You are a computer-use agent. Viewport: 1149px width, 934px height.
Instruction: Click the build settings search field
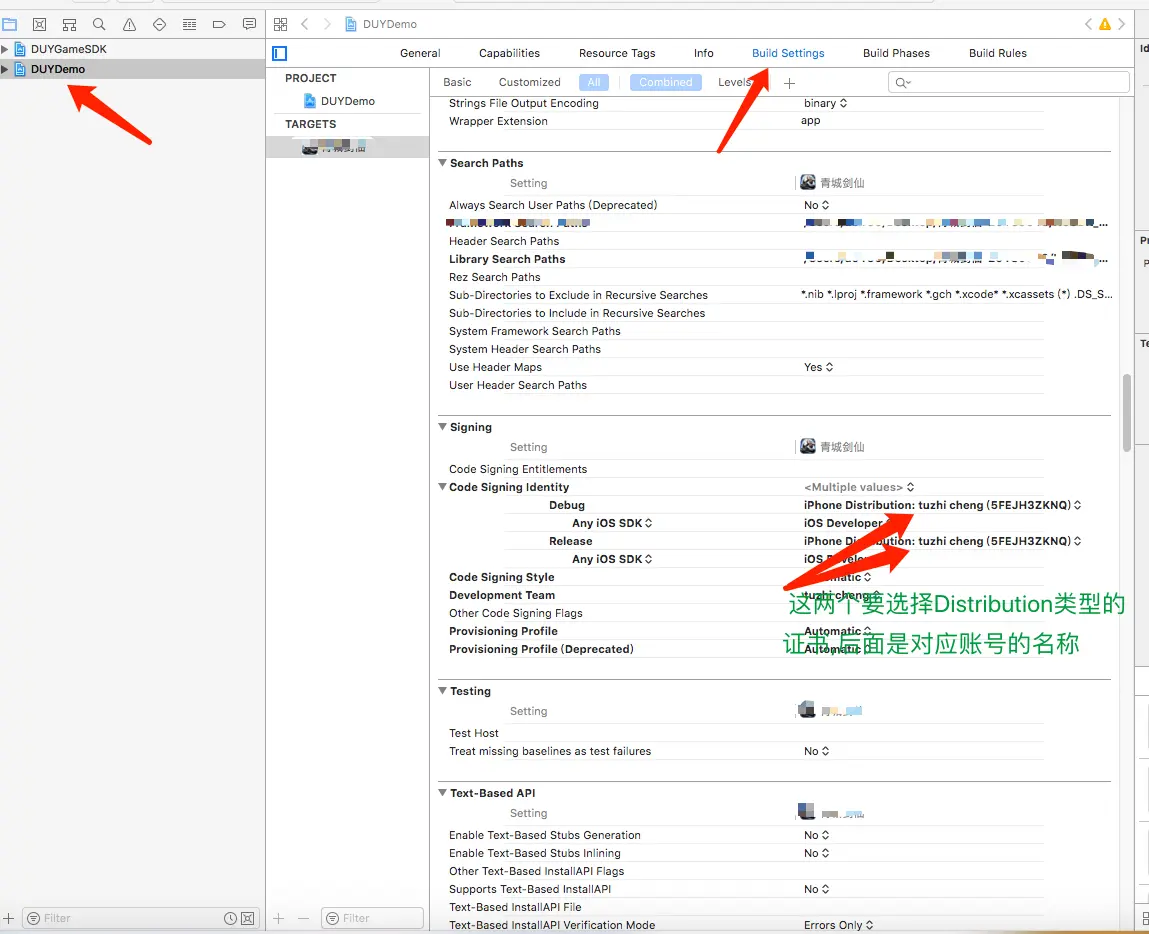(1008, 82)
